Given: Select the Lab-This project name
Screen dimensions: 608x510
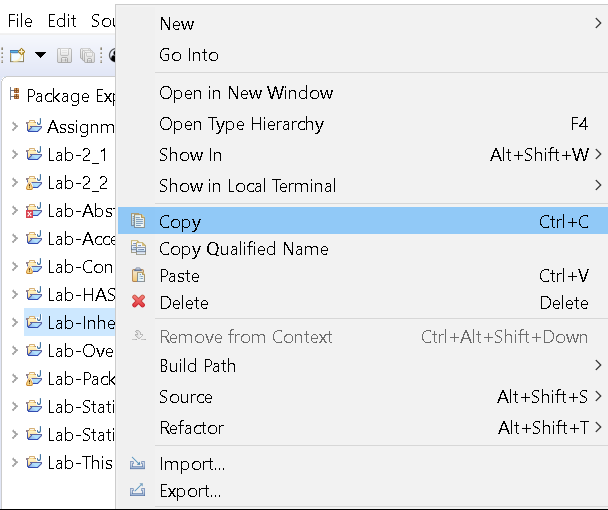Looking at the screenshot, I should [x=80, y=463].
